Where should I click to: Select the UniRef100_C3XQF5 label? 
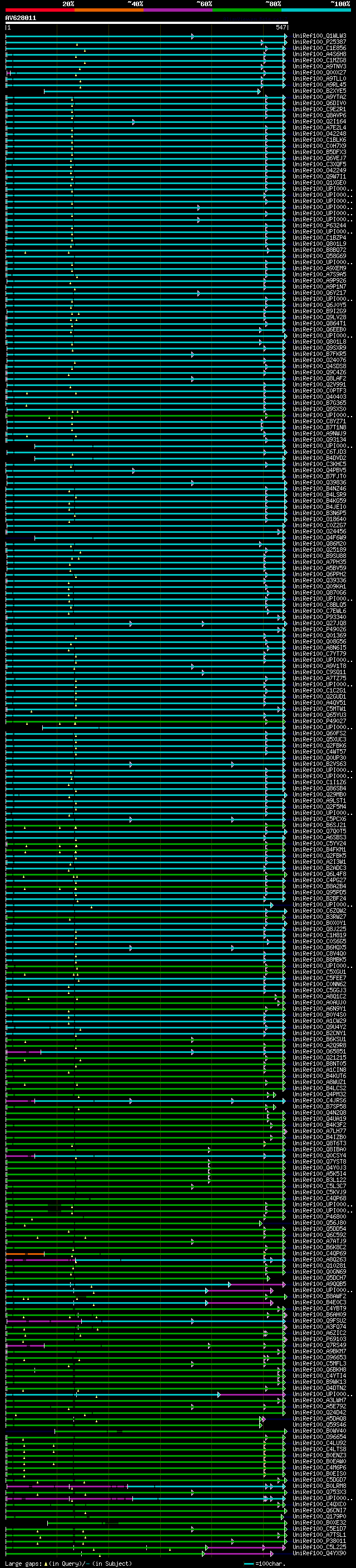(319, 164)
